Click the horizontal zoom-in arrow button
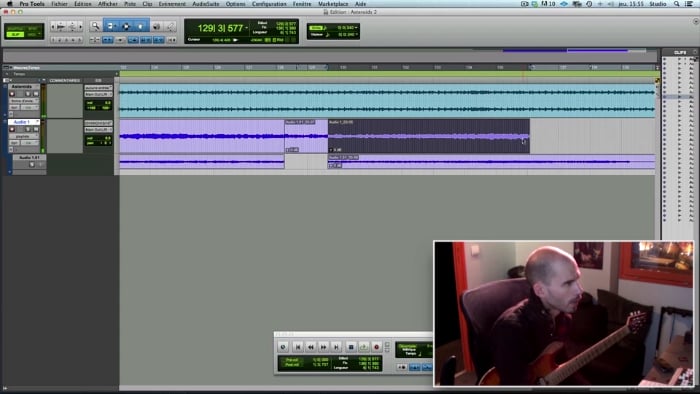The image size is (700, 394). point(81,26)
